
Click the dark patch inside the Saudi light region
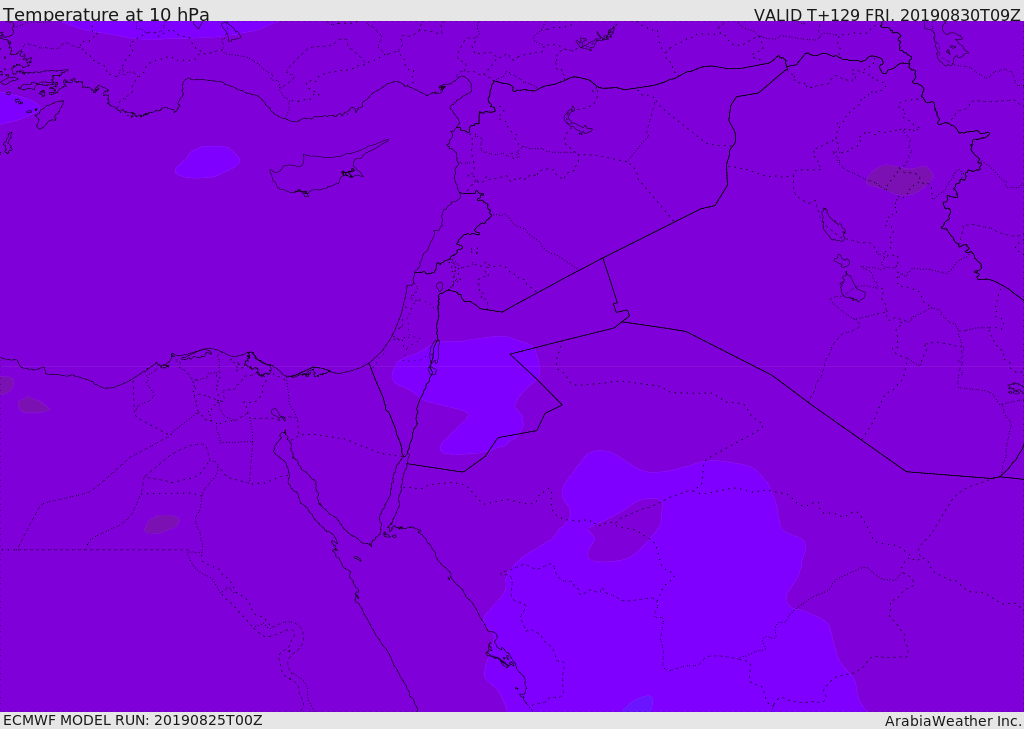(x=625, y=530)
